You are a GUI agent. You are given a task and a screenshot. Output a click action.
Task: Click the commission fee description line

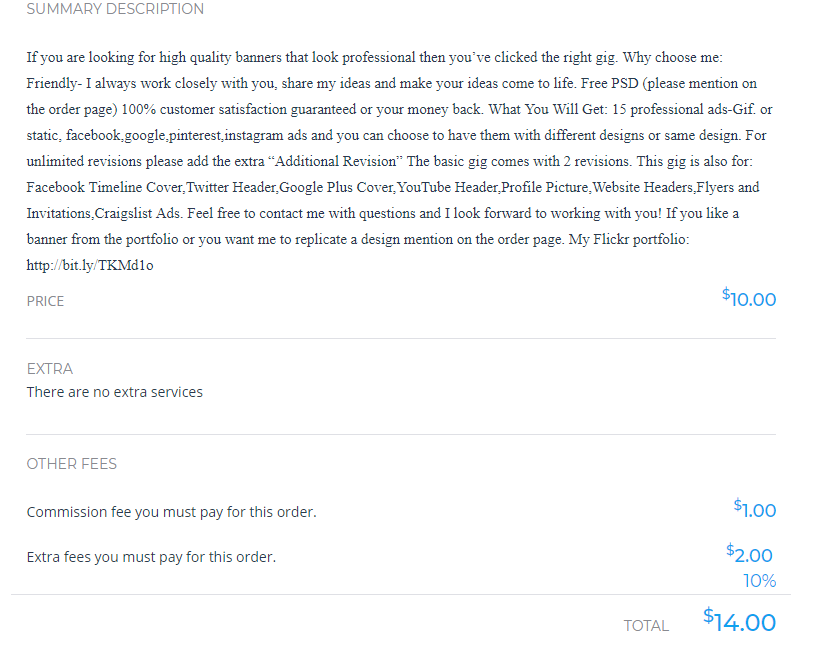[x=171, y=512]
